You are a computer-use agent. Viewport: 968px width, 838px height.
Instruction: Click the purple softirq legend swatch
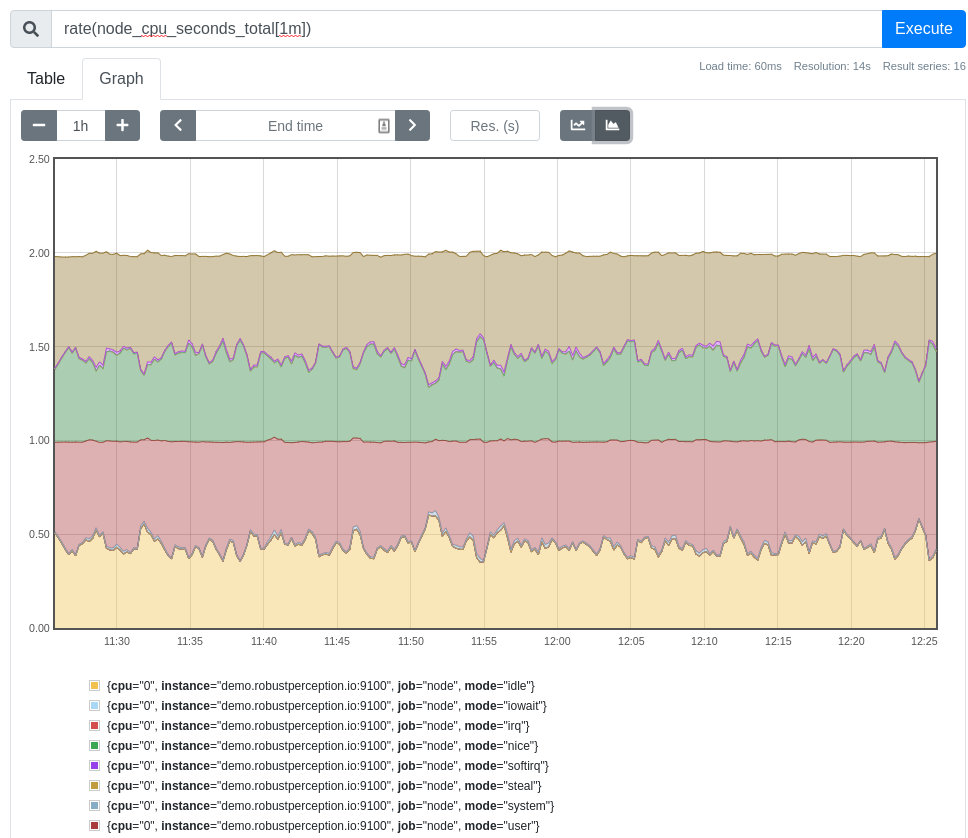coord(94,766)
